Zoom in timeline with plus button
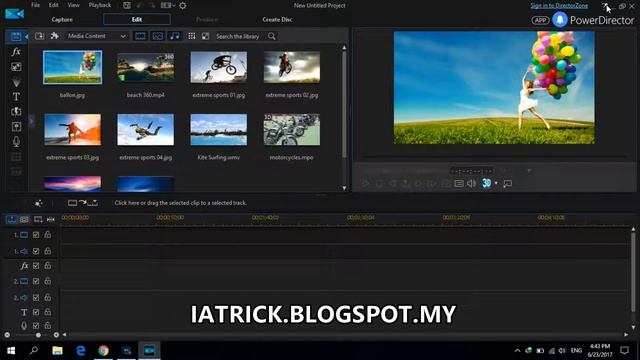640x360 pixels. [56, 335]
